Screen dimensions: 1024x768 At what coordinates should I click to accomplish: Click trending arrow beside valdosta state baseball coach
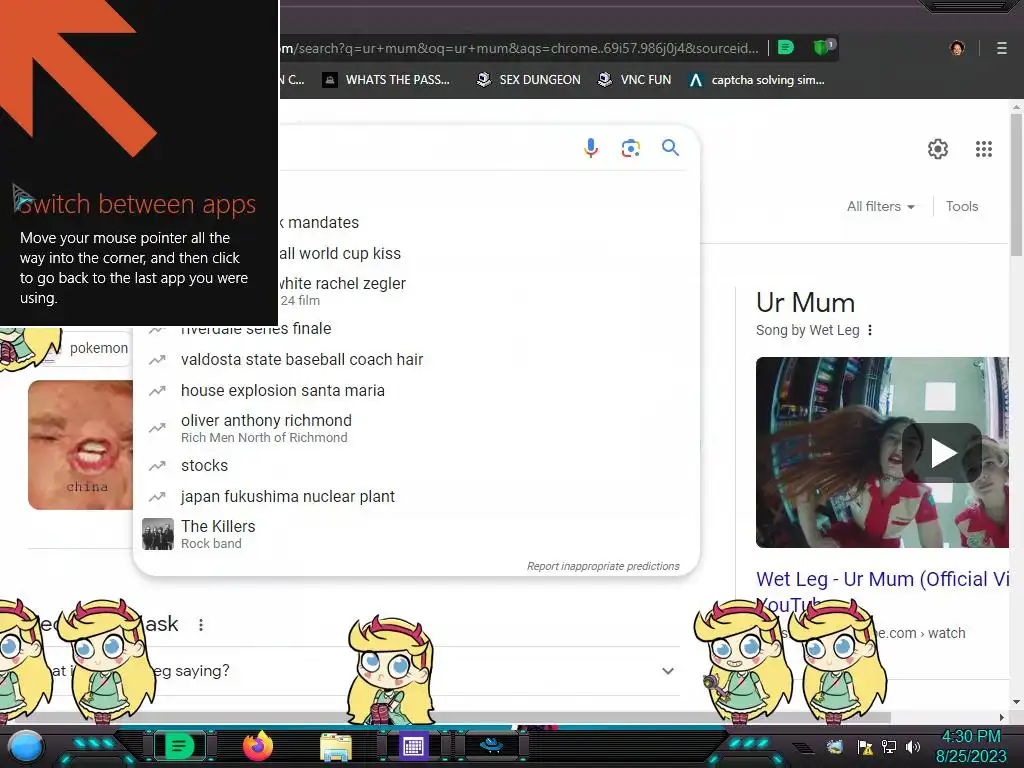coord(157,360)
